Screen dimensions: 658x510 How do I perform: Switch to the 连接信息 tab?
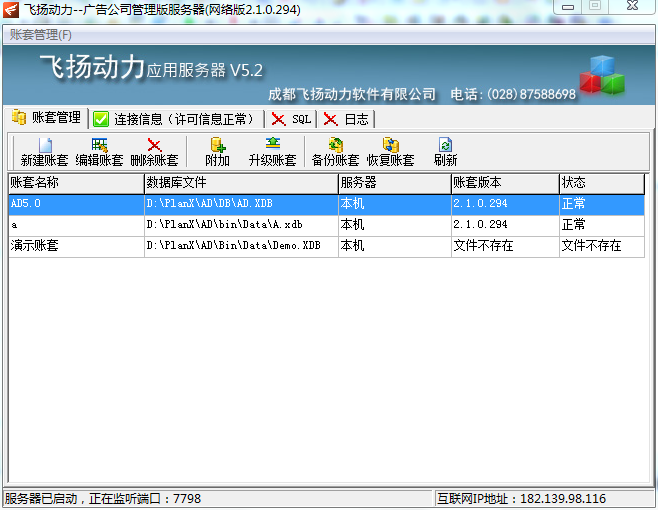(175, 119)
